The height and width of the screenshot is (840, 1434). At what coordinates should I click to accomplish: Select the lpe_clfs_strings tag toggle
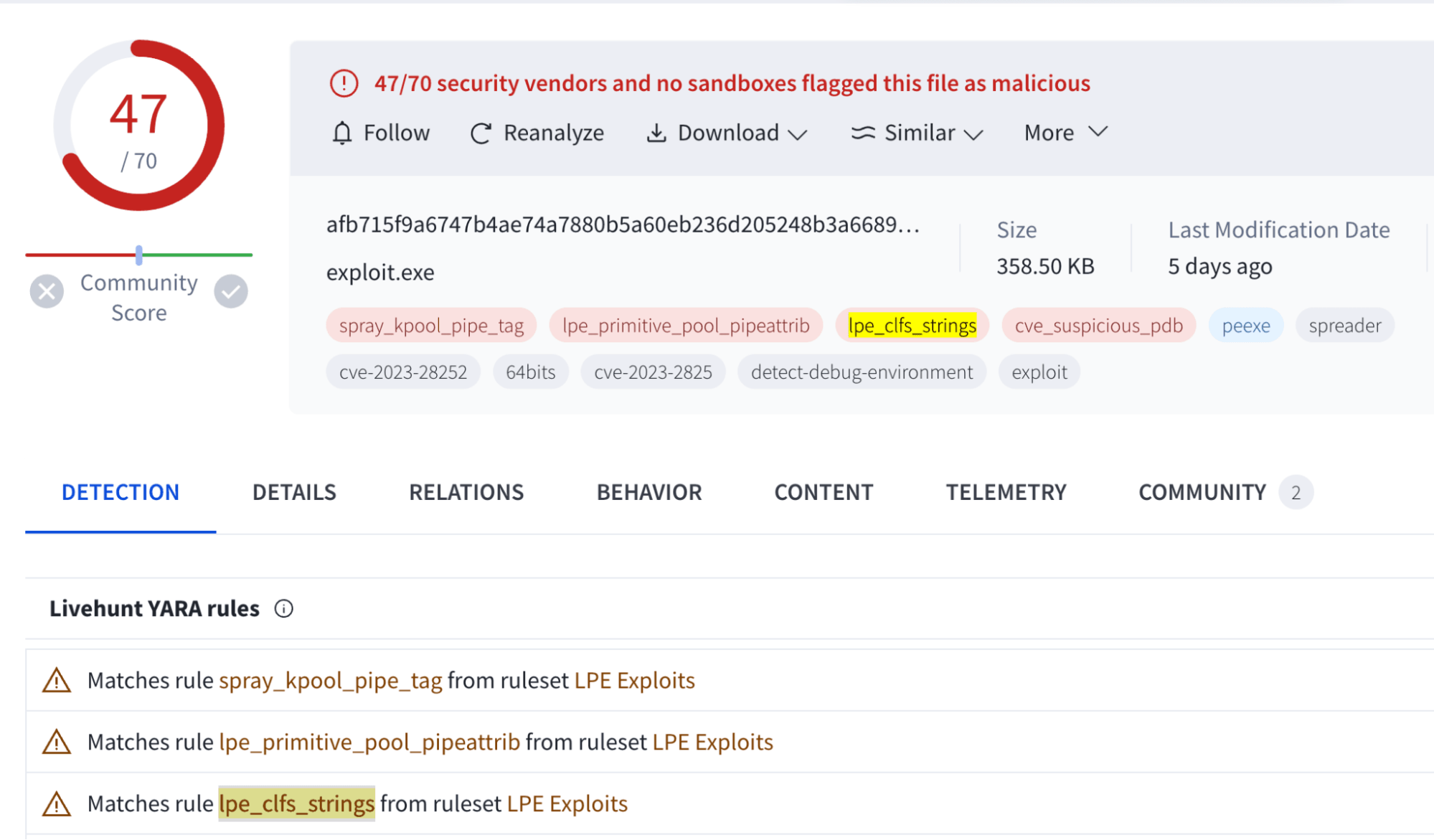point(911,324)
